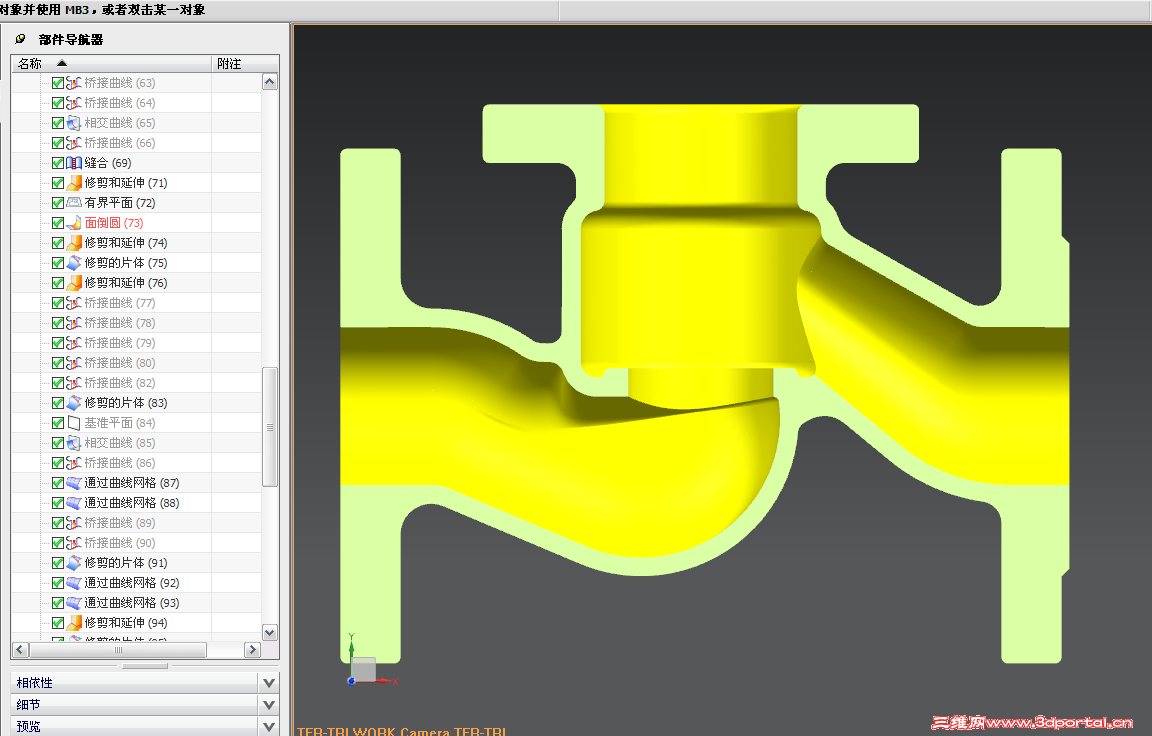This screenshot has width=1152, height=736.
Task: Click the 修剪的片体 (91) feature icon
Action: point(74,563)
